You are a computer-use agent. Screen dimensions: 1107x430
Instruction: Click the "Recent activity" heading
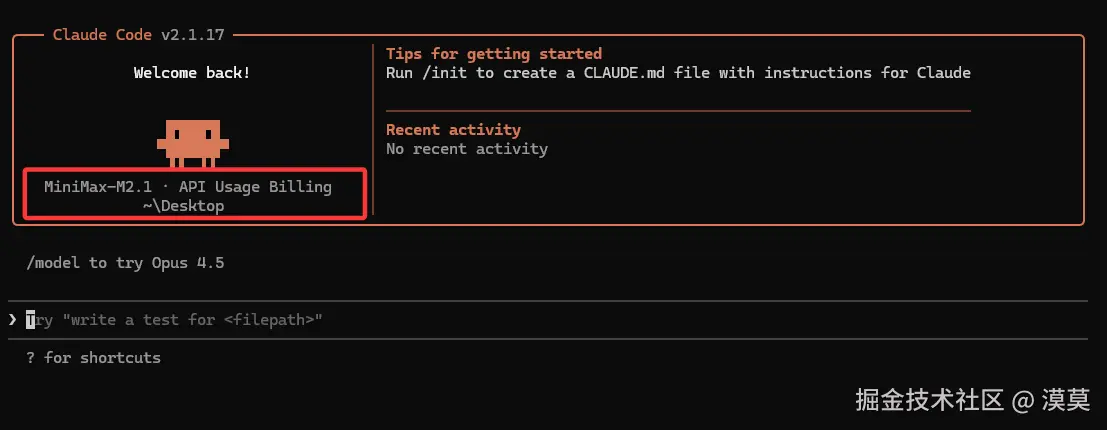click(453, 130)
